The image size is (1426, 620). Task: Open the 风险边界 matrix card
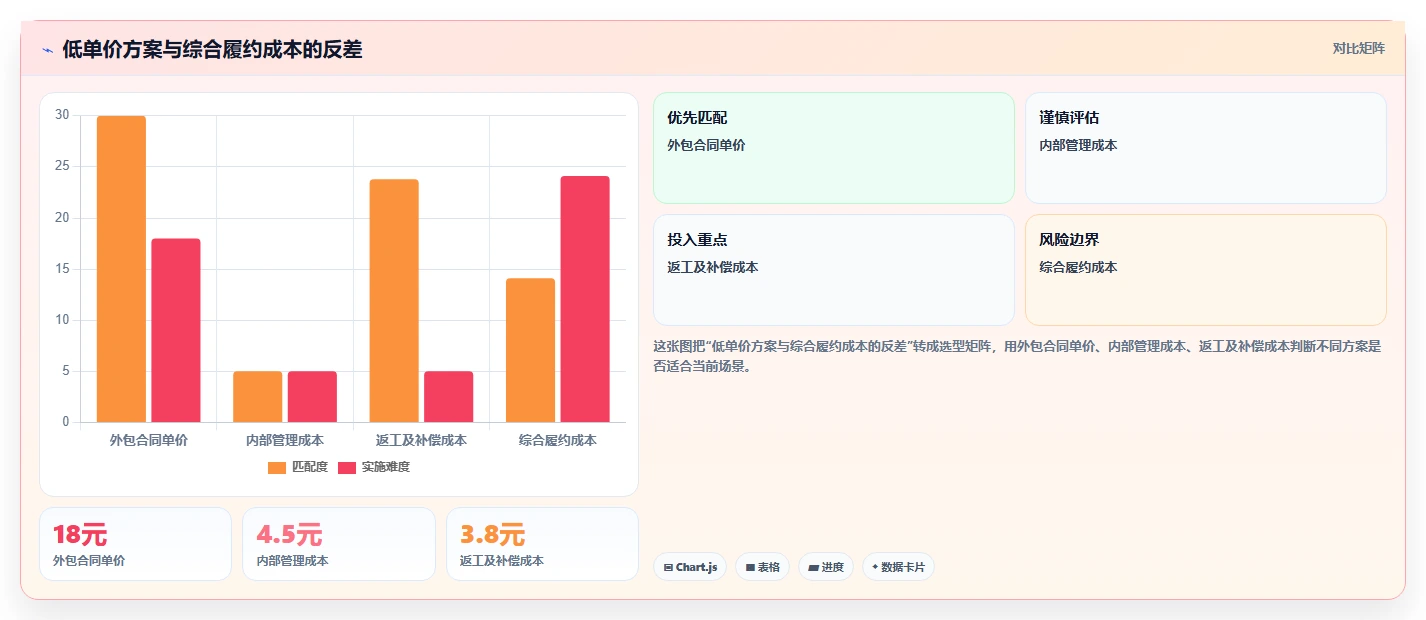coord(1206,270)
